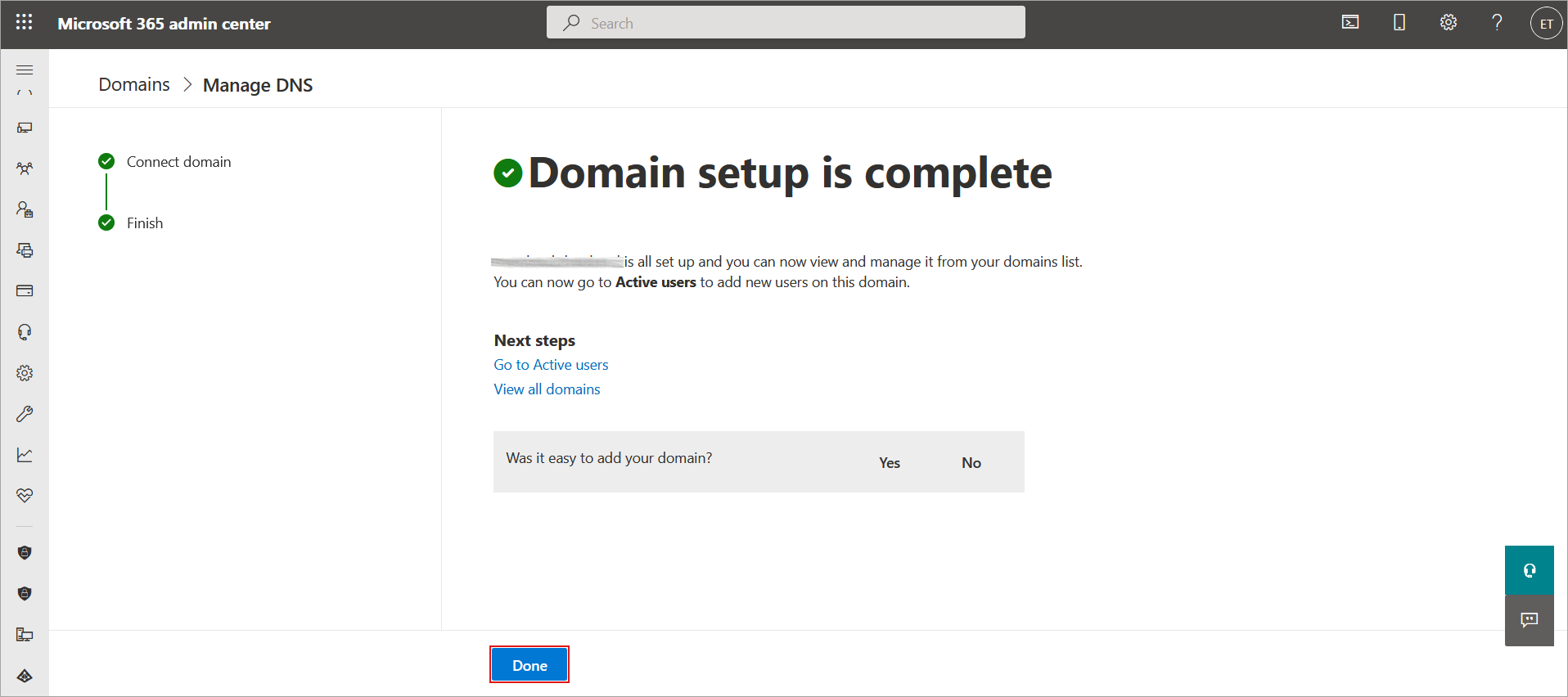The width and height of the screenshot is (1568, 697).
Task: Go back to Domains via breadcrumb
Action: [134, 85]
